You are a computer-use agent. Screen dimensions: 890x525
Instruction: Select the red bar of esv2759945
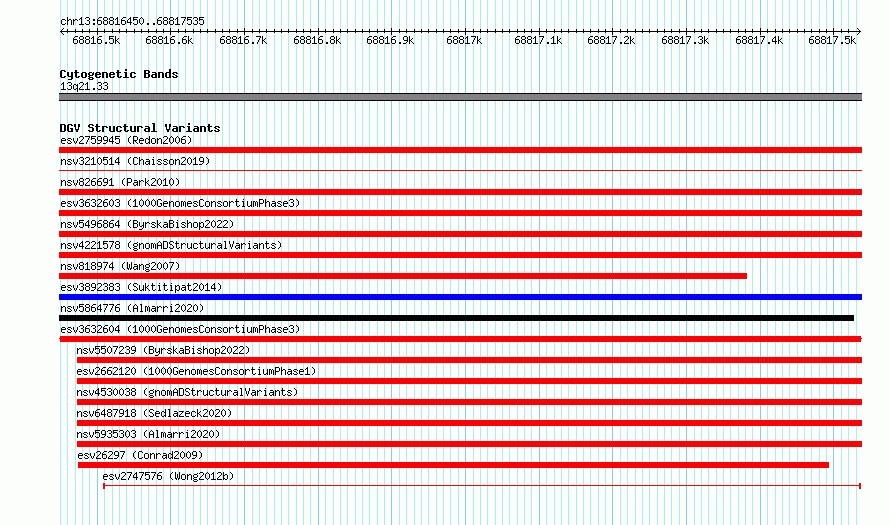460,150
